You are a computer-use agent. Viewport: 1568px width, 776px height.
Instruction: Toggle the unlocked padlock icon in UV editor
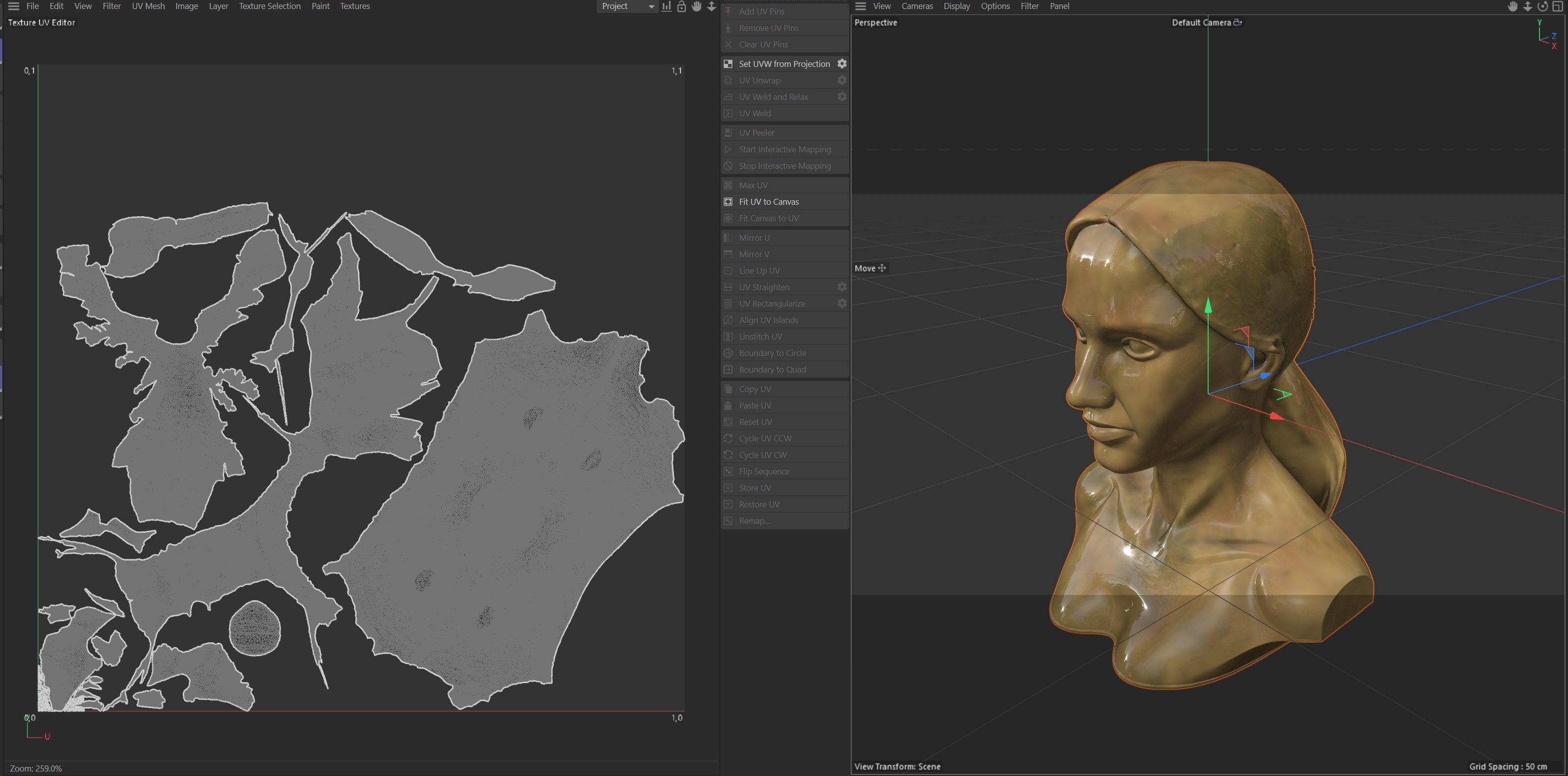(682, 6)
